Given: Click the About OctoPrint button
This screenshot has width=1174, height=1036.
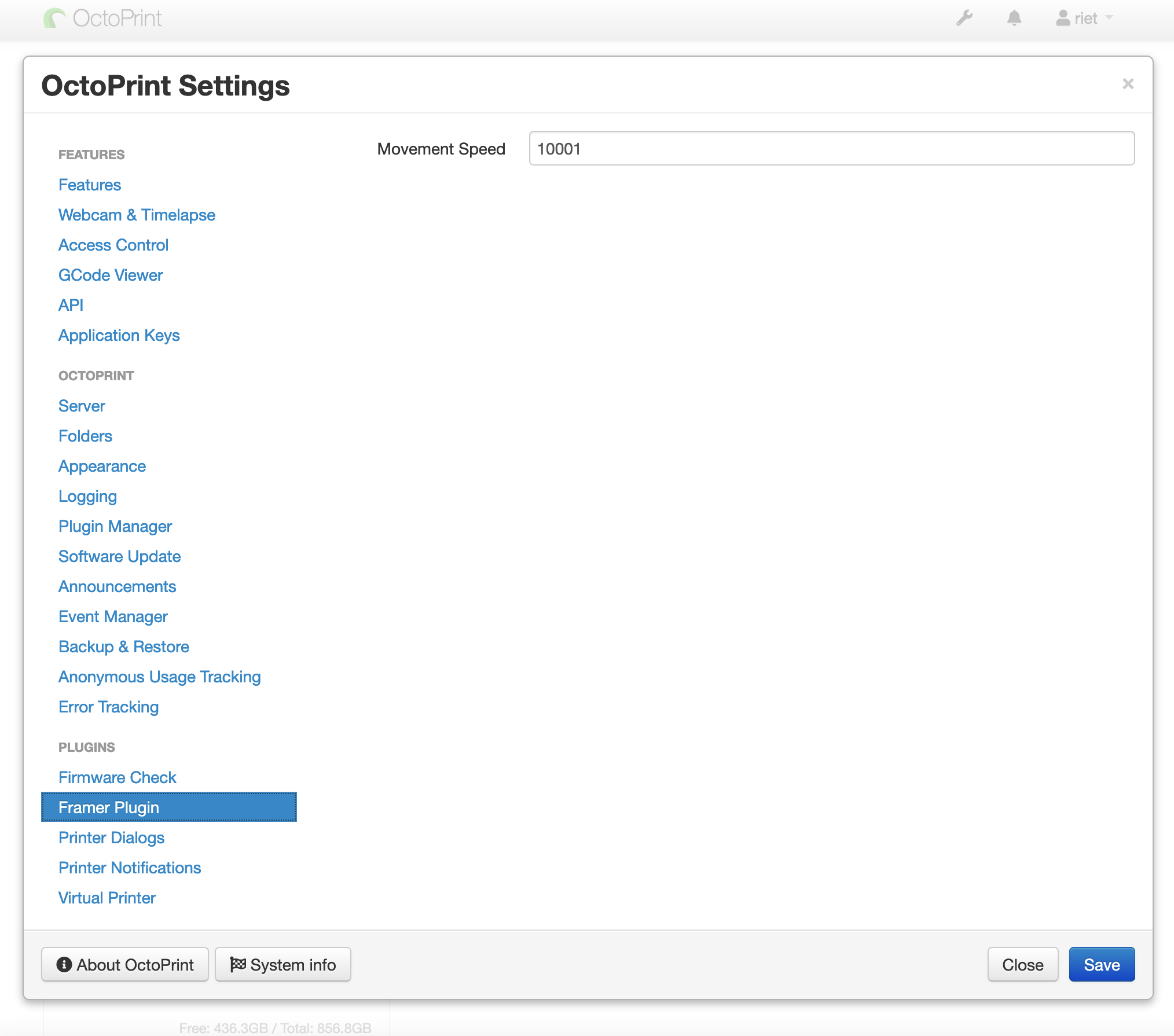Looking at the screenshot, I should [125, 965].
